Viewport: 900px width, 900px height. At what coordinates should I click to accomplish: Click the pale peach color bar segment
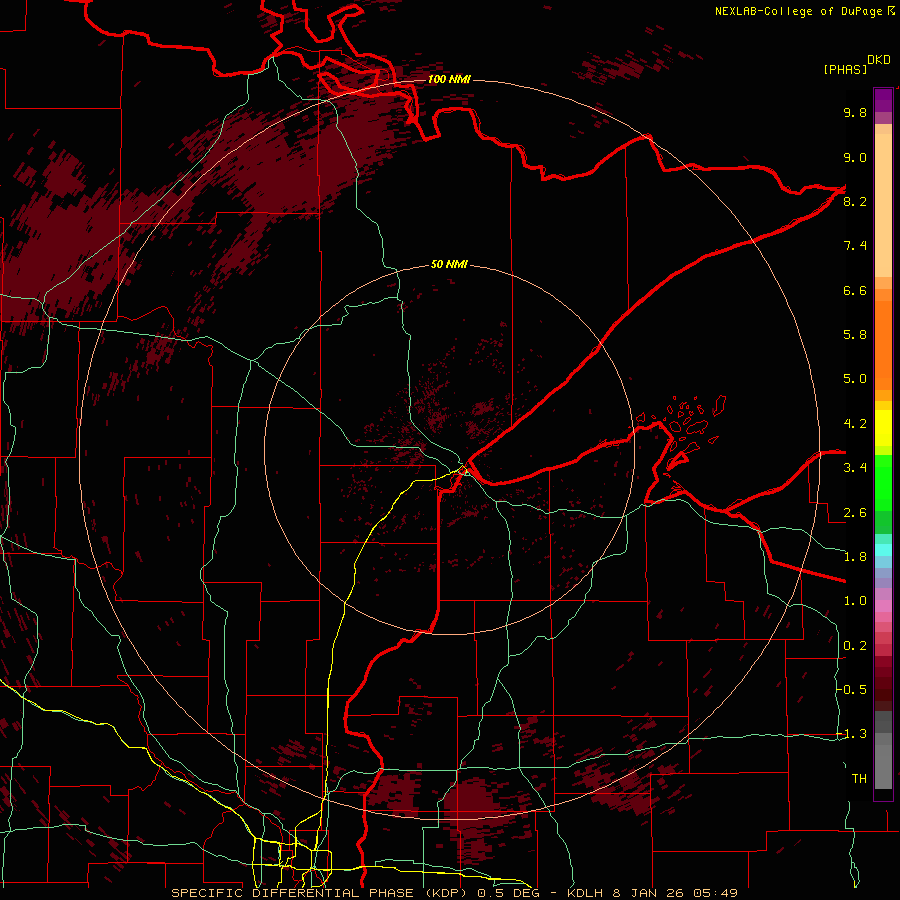(883, 207)
